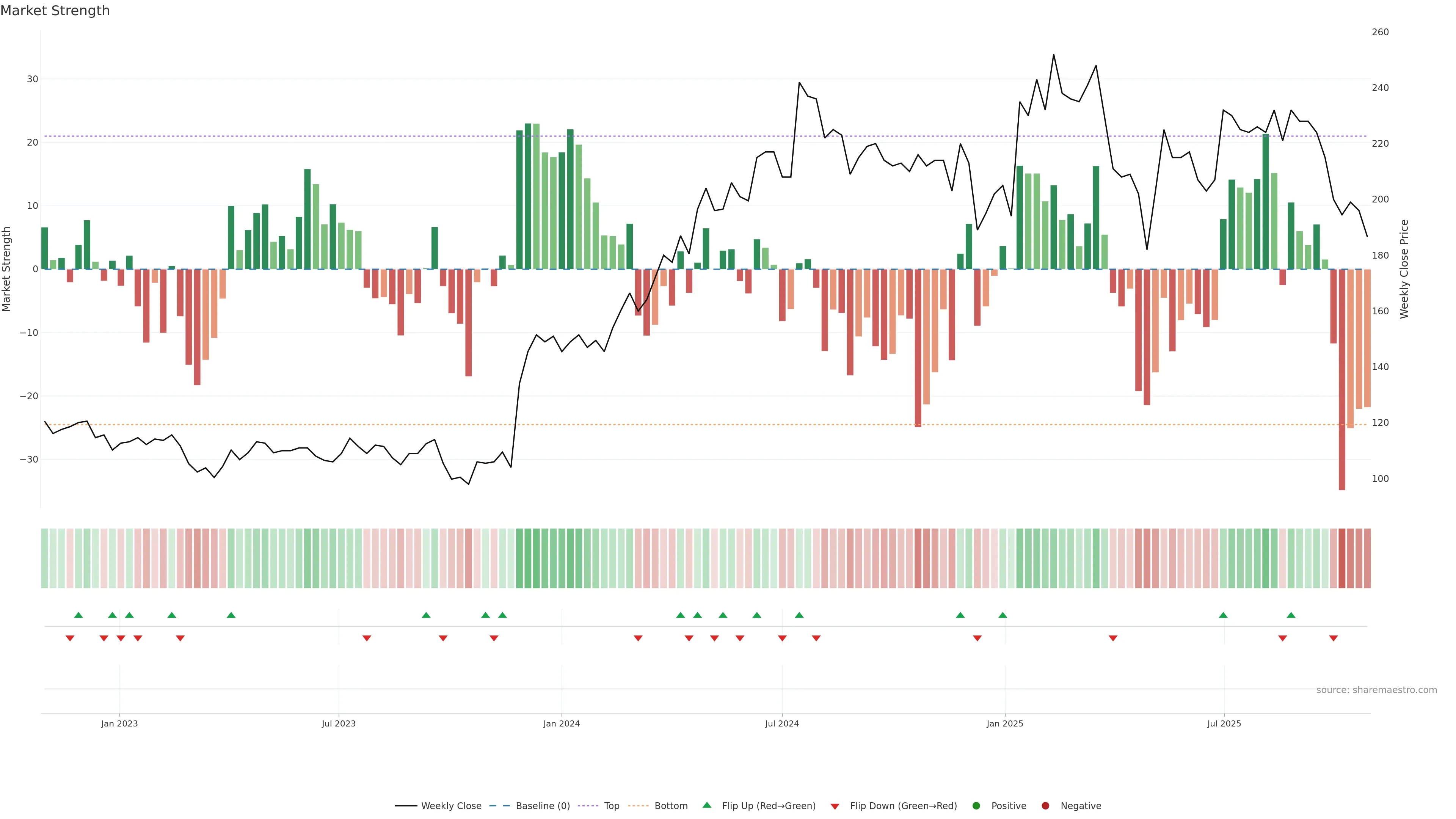Image resolution: width=1456 pixels, height=819 pixels.
Task: Select the Jan 2024 x-axis label
Action: pyautogui.click(x=561, y=723)
